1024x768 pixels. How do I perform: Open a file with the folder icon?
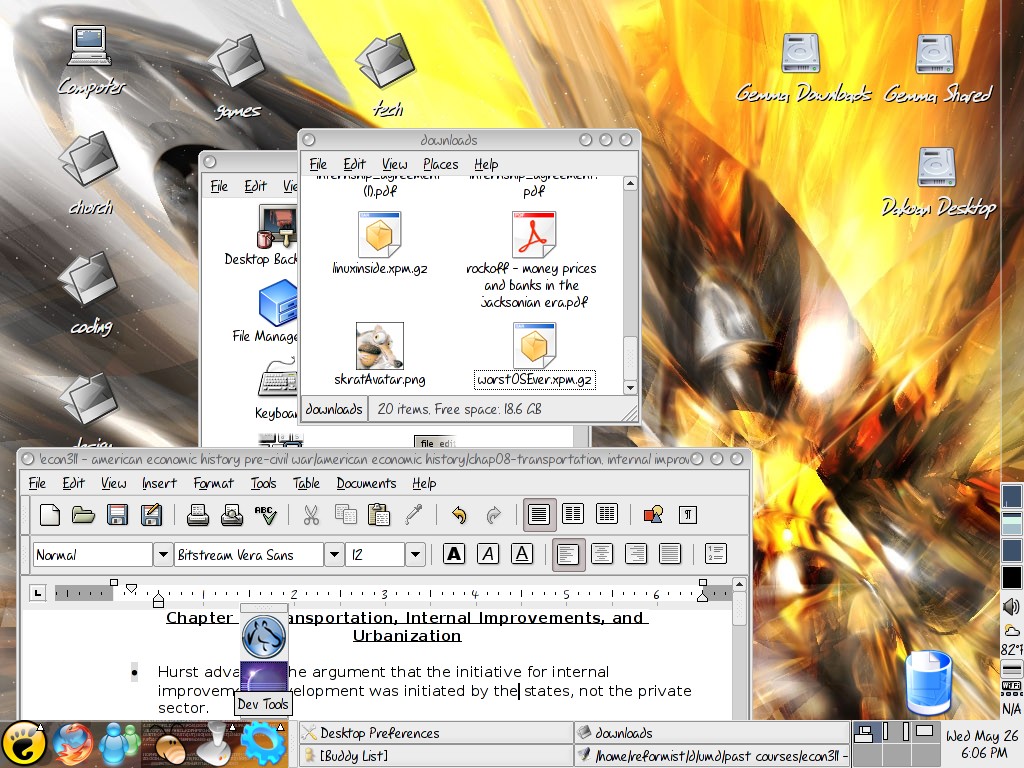click(x=84, y=515)
